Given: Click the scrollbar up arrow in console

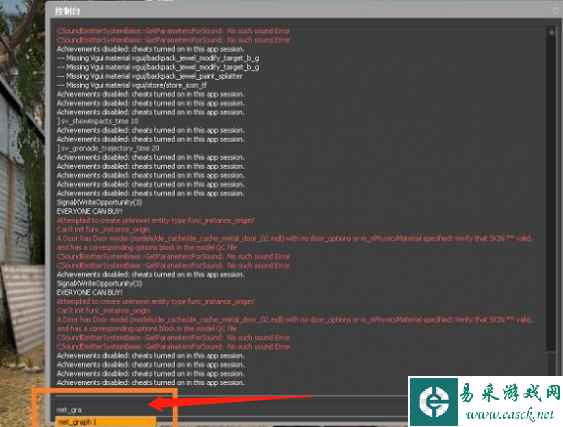Looking at the screenshot, I should coord(551,32).
